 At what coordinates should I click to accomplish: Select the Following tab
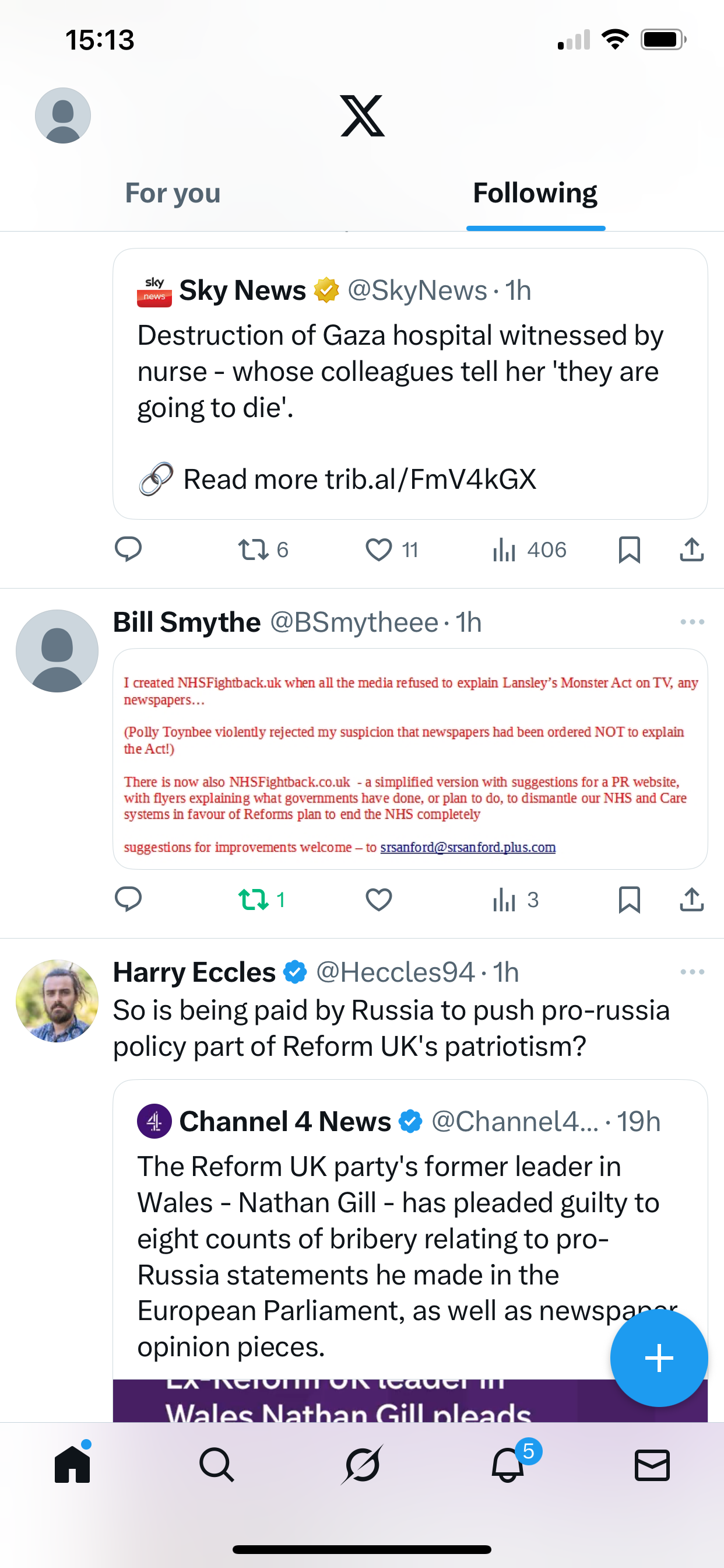pyautogui.click(x=535, y=194)
